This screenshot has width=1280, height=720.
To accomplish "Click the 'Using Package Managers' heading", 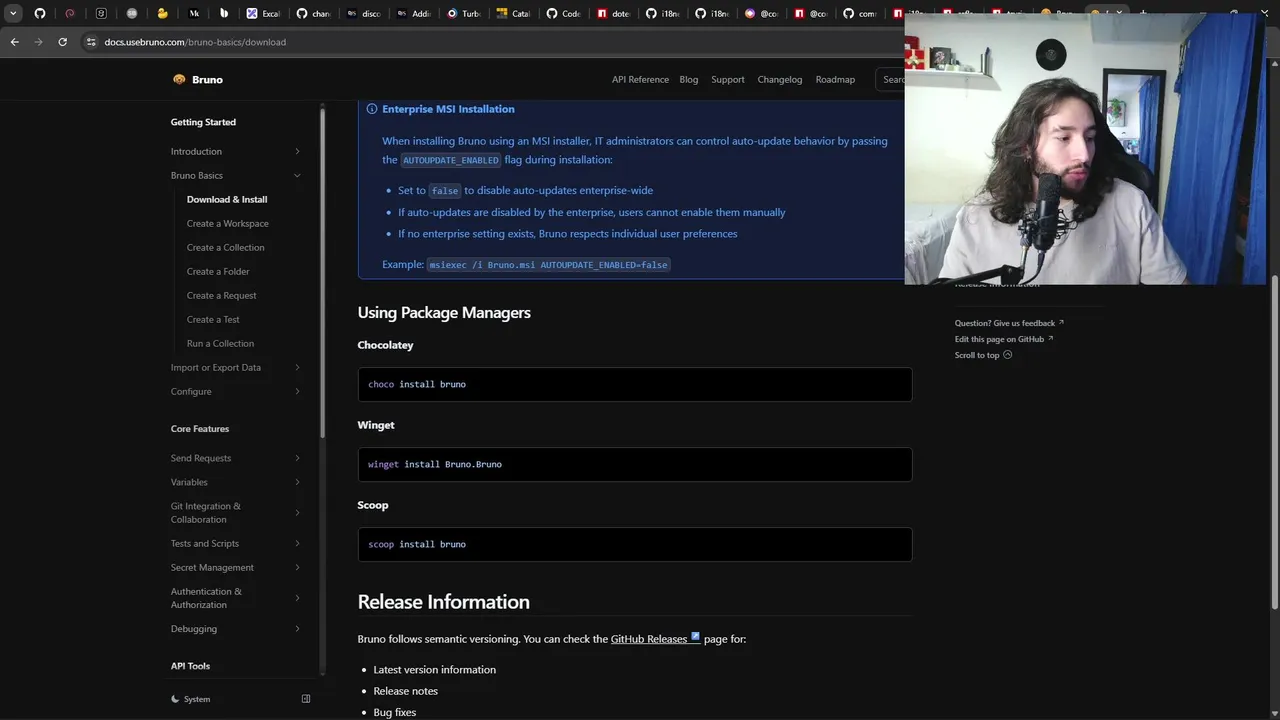I will (444, 312).
